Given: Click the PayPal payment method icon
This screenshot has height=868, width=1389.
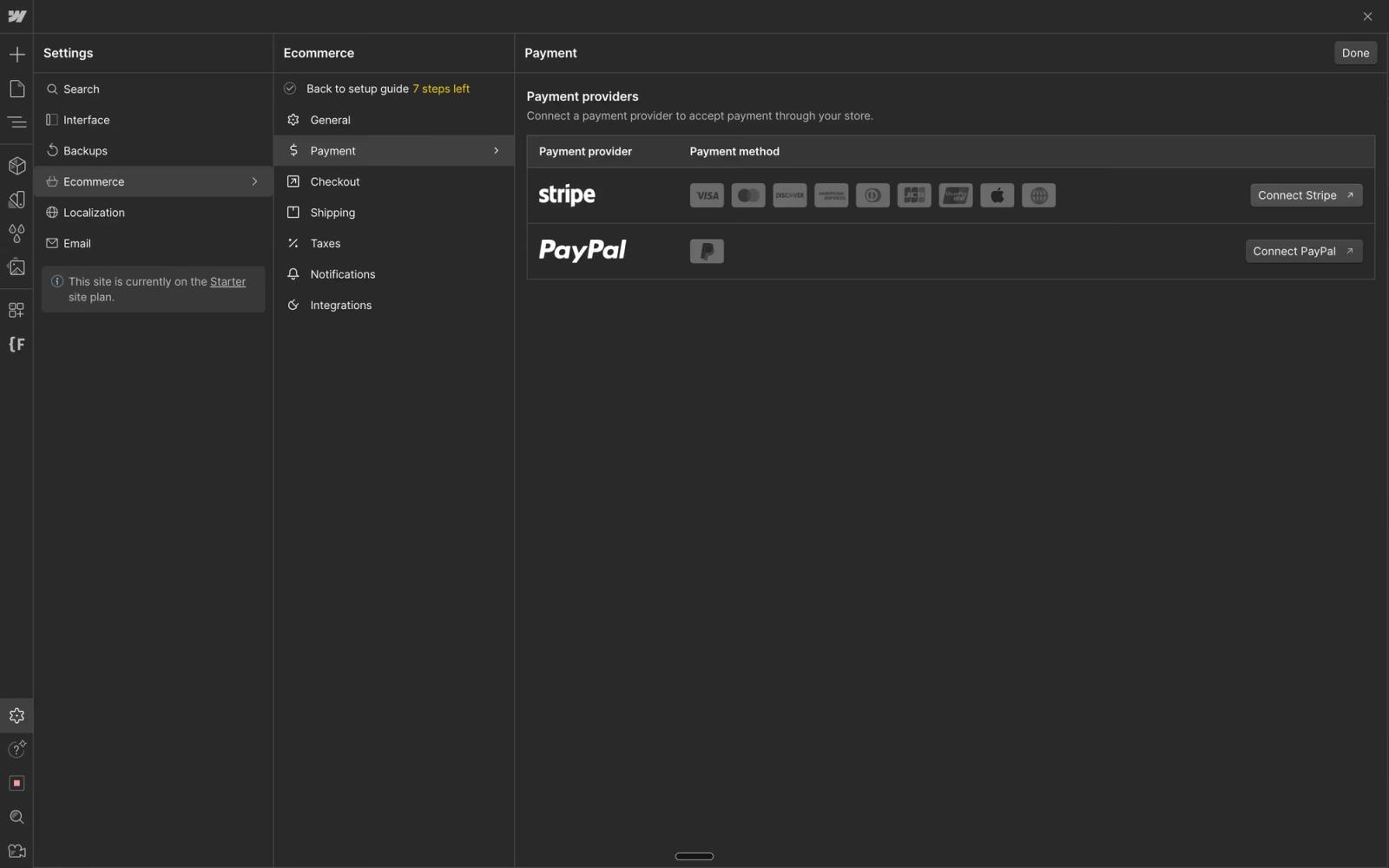Looking at the screenshot, I should pyautogui.click(x=707, y=251).
